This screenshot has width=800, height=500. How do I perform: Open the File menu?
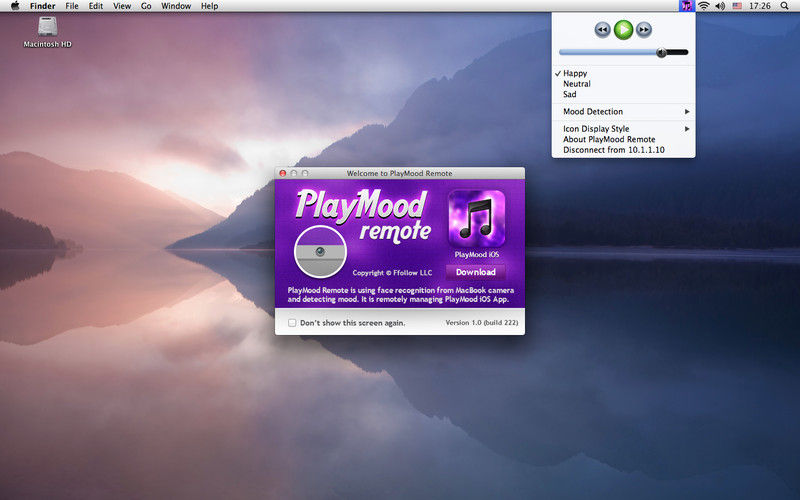click(72, 6)
